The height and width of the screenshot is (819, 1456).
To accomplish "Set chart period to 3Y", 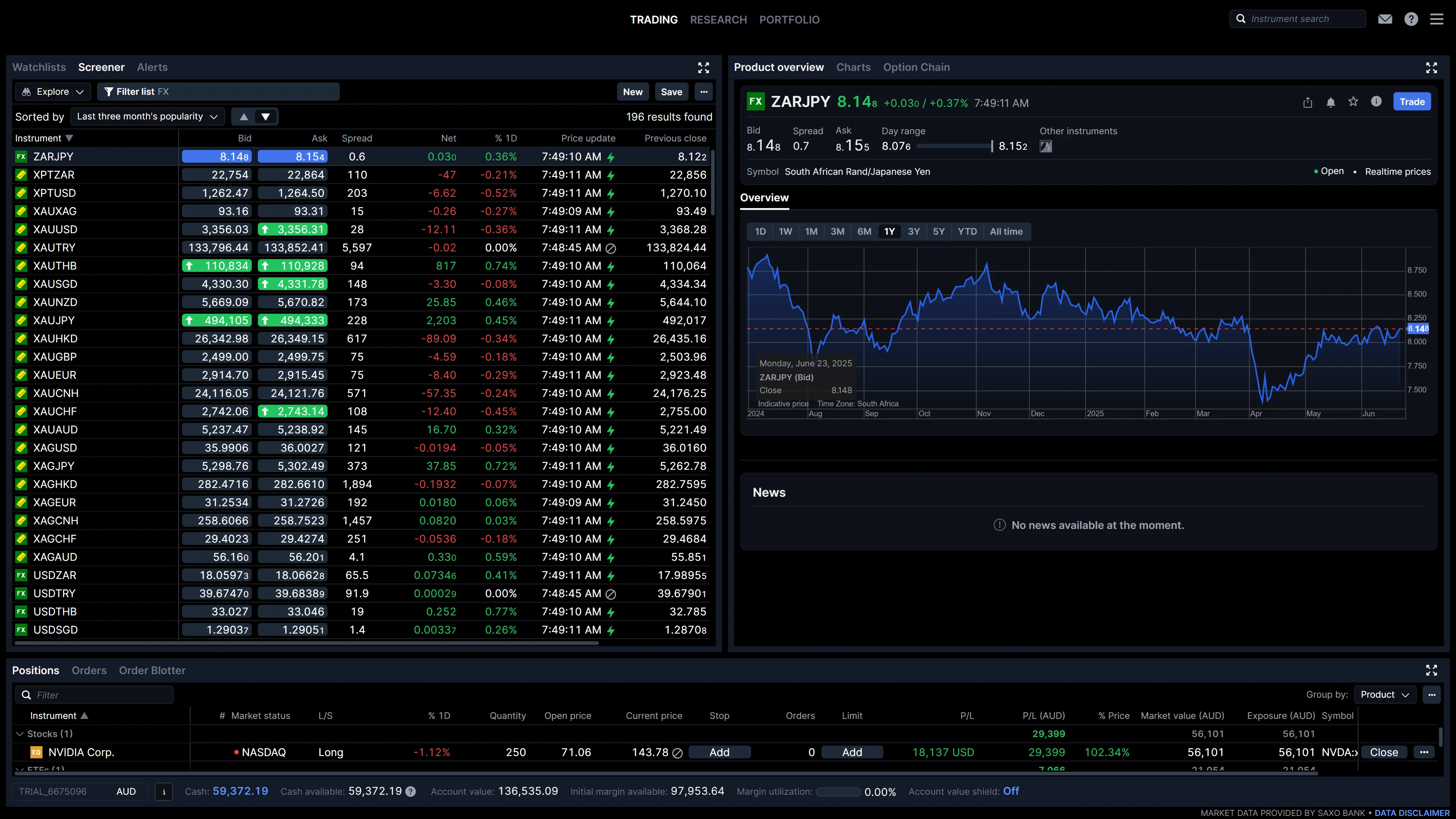I will (x=914, y=232).
